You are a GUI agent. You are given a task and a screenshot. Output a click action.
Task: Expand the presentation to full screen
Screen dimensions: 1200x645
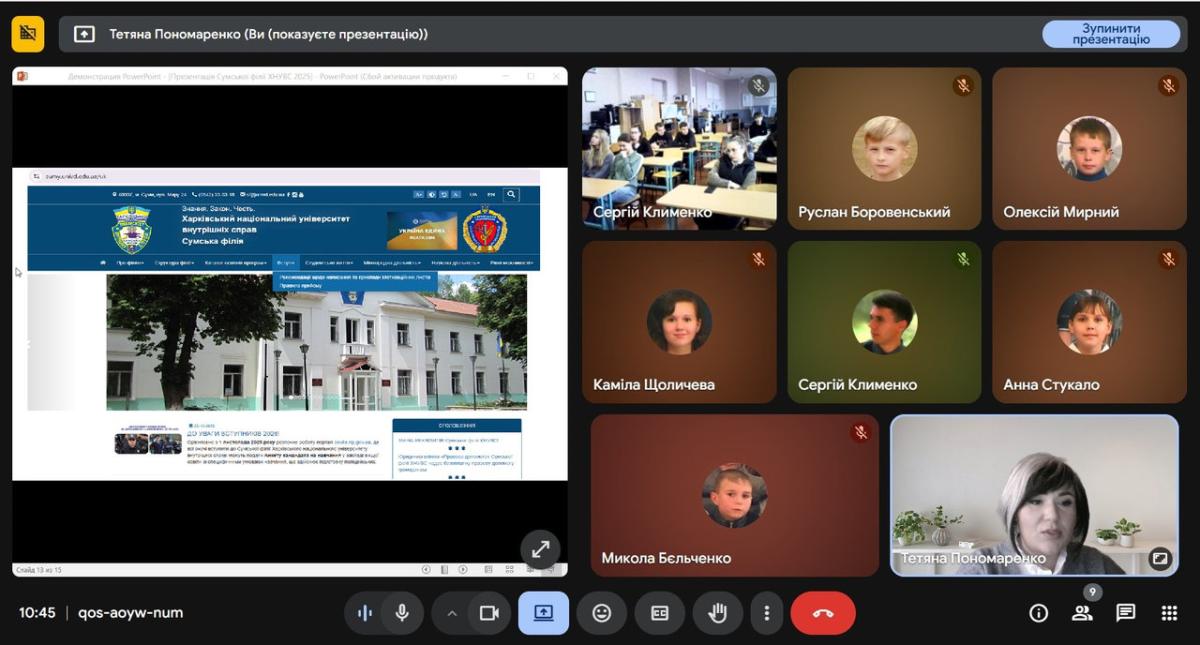(x=540, y=549)
